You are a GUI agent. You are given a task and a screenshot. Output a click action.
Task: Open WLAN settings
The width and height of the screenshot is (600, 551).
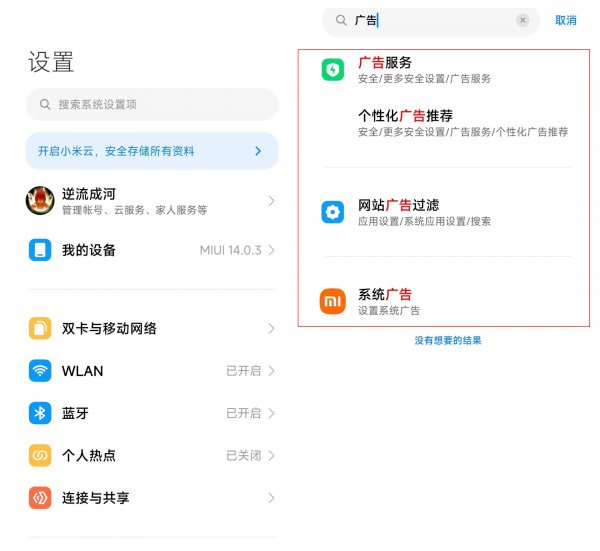(152, 371)
